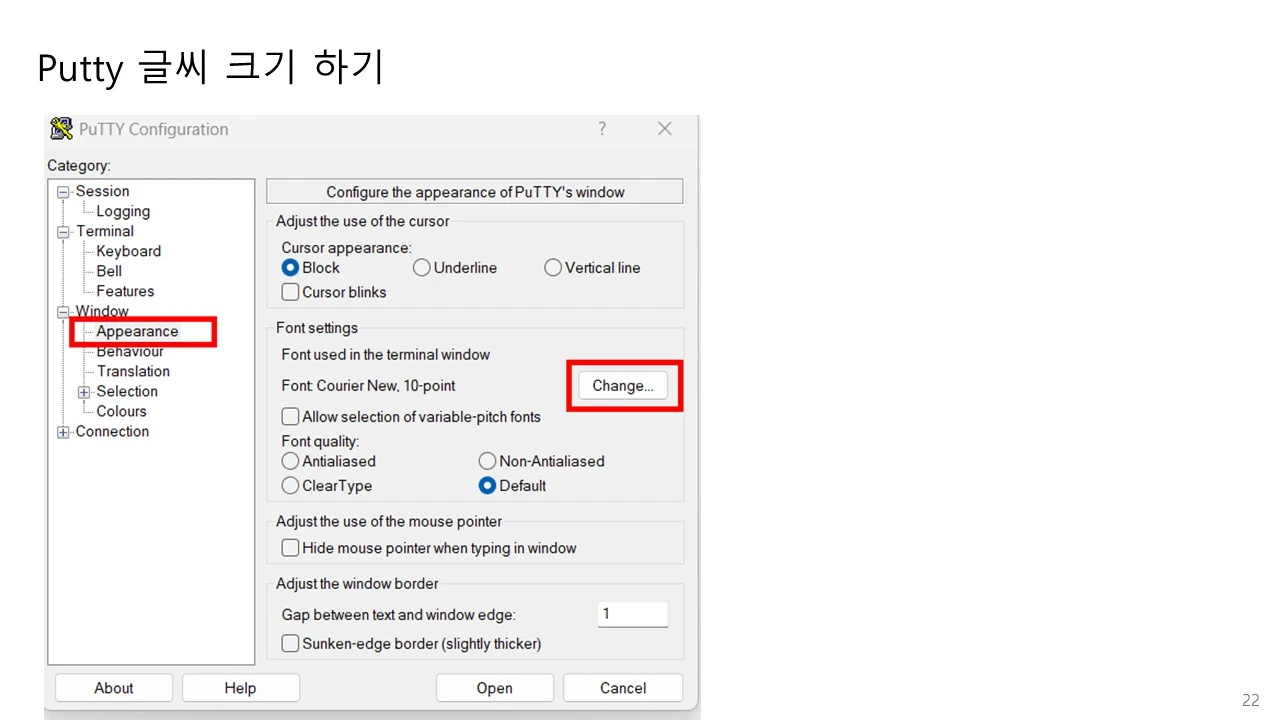1280x720 pixels.
Task: Click the Open button
Action: coord(494,687)
